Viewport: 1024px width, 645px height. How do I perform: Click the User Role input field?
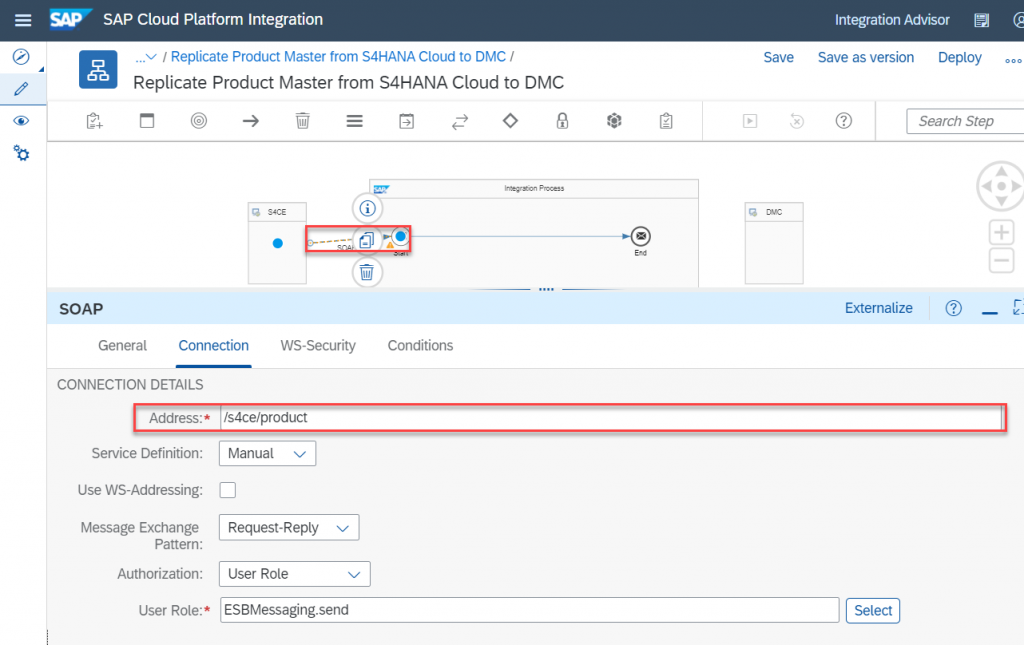pyautogui.click(x=529, y=610)
